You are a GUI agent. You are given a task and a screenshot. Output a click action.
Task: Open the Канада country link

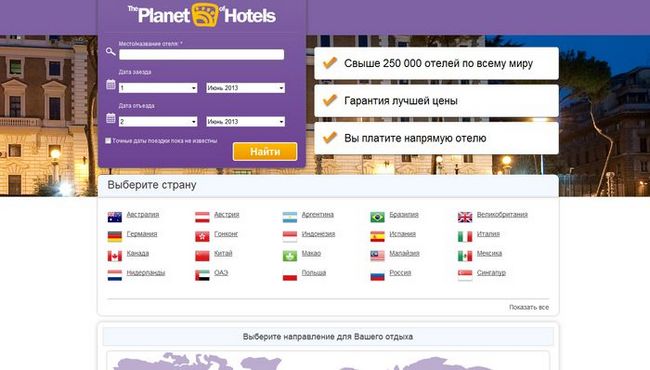point(138,254)
